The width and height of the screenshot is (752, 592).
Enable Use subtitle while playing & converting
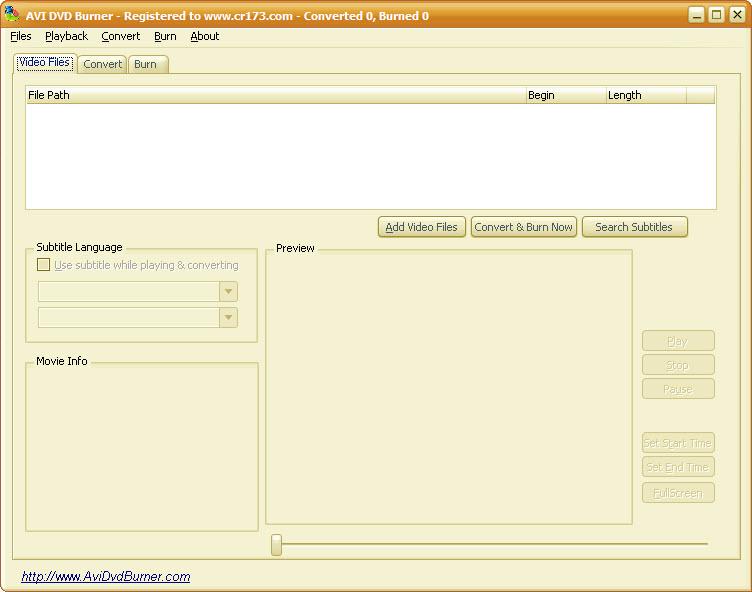43,265
